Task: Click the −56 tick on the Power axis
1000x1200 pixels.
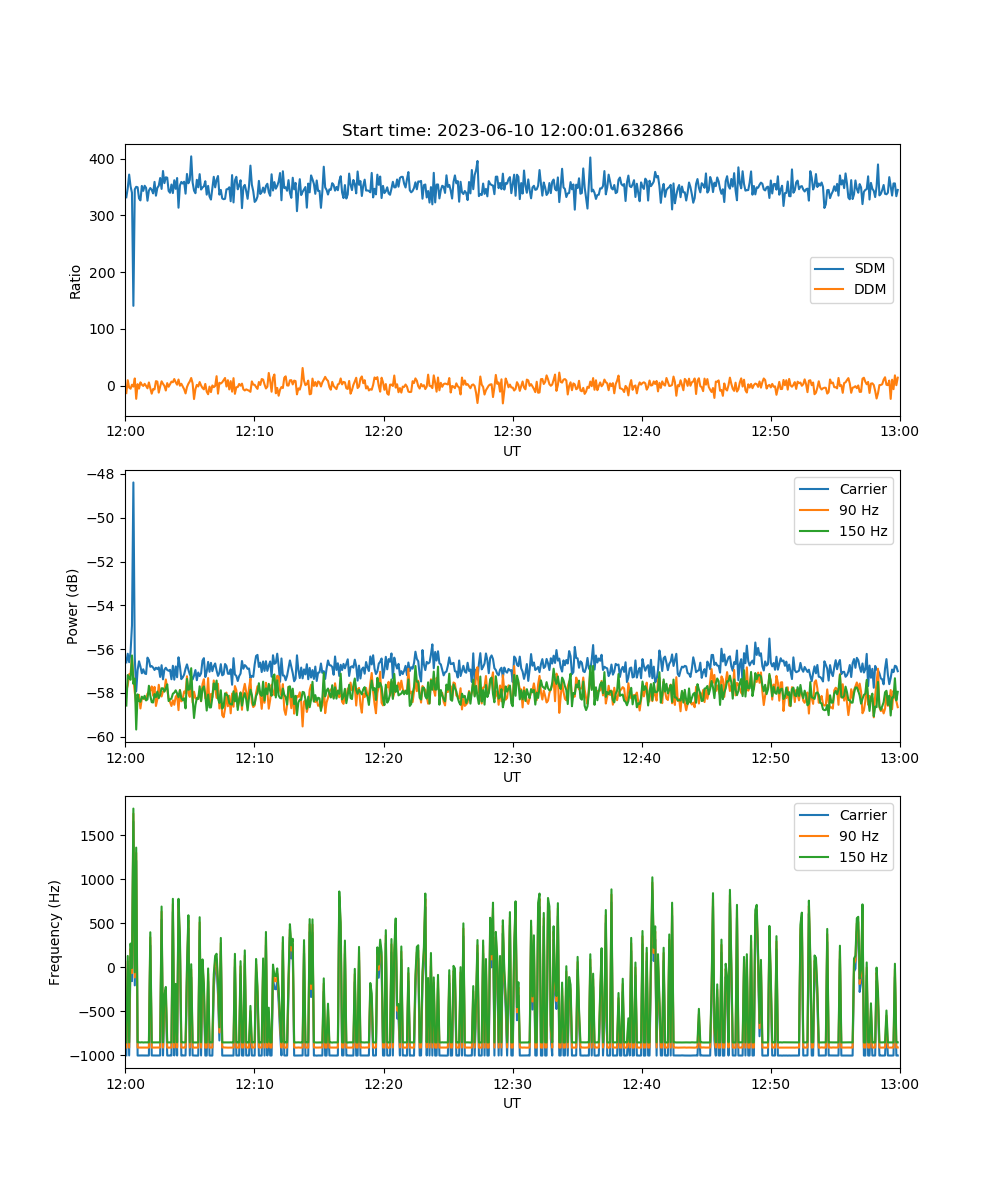Action: (x=101, y=650)
